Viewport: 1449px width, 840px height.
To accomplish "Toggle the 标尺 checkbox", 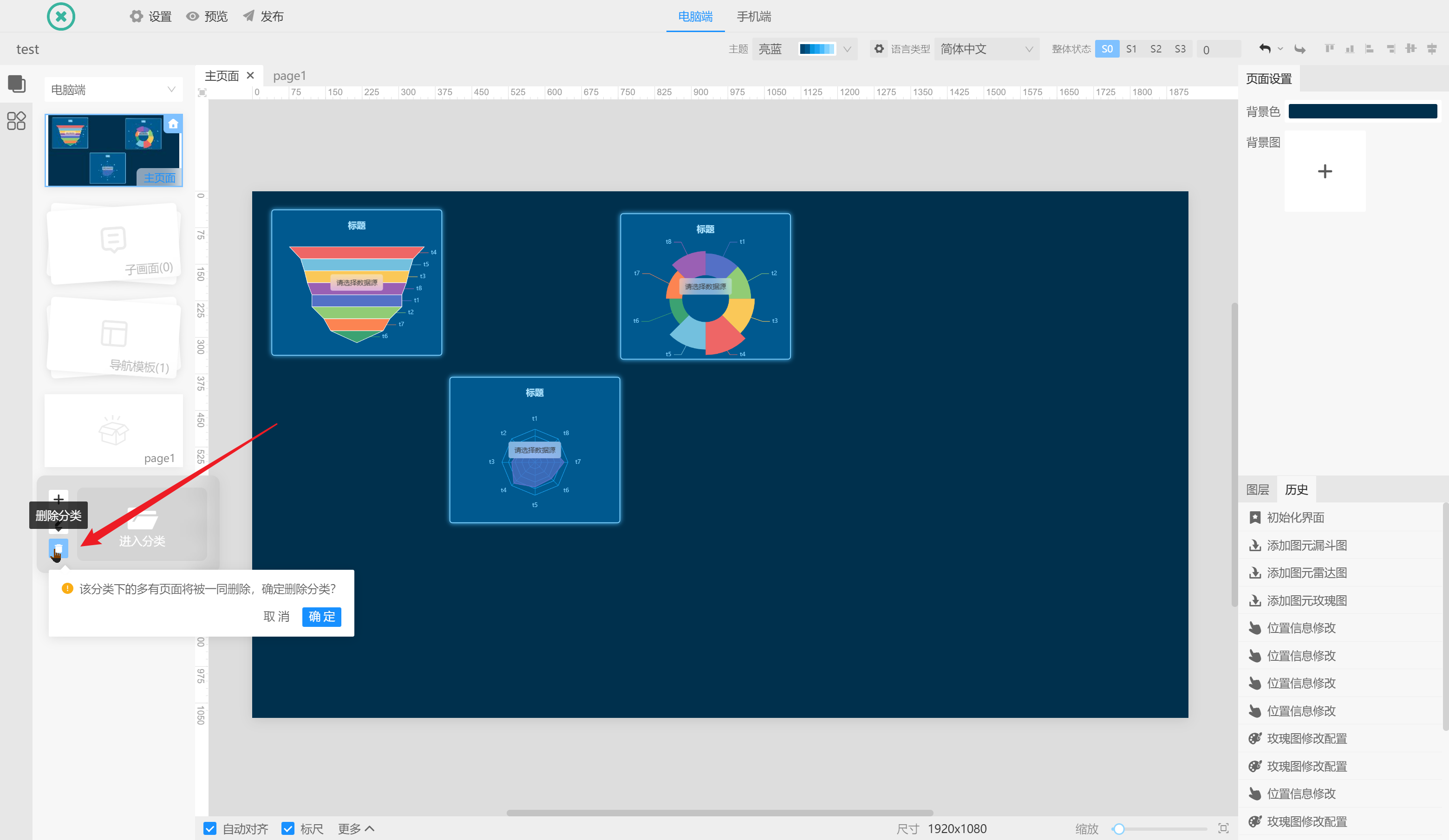I will [x=287, y=828].
